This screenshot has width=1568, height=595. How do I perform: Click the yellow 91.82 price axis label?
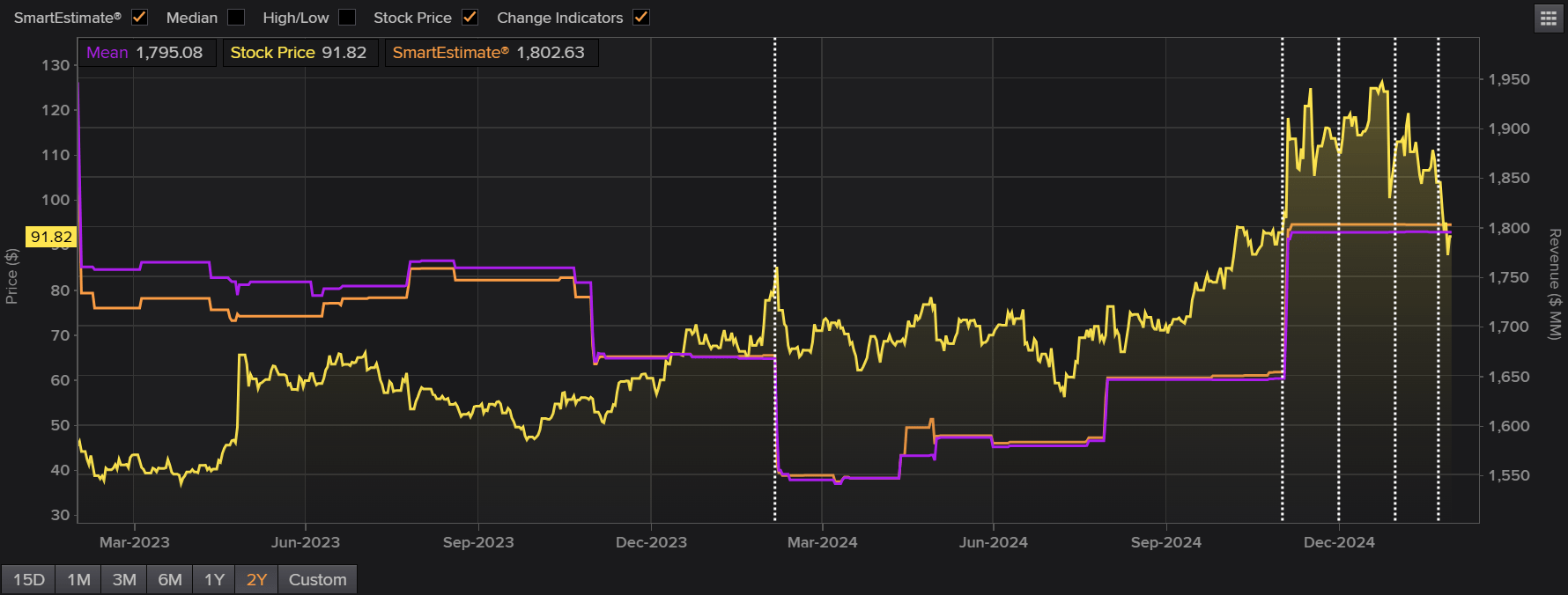click(x=51, y=237)
